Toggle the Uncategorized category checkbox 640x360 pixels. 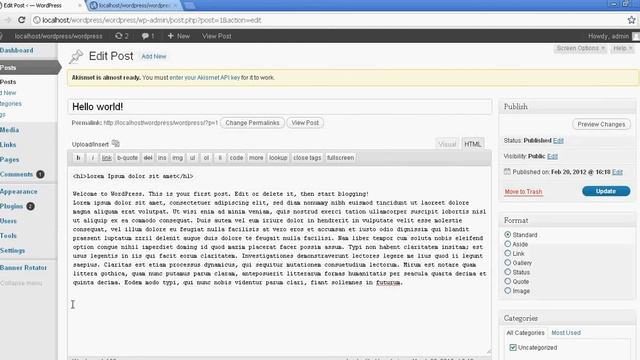pyautogui.click(x=513, y=347)
